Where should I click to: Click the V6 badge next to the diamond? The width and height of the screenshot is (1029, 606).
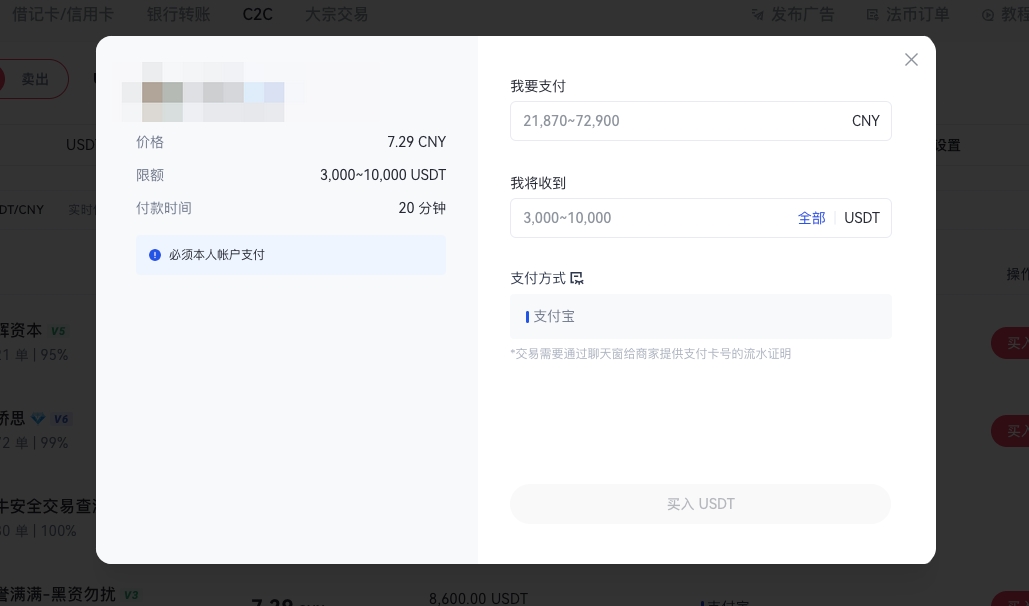[61, 419]
